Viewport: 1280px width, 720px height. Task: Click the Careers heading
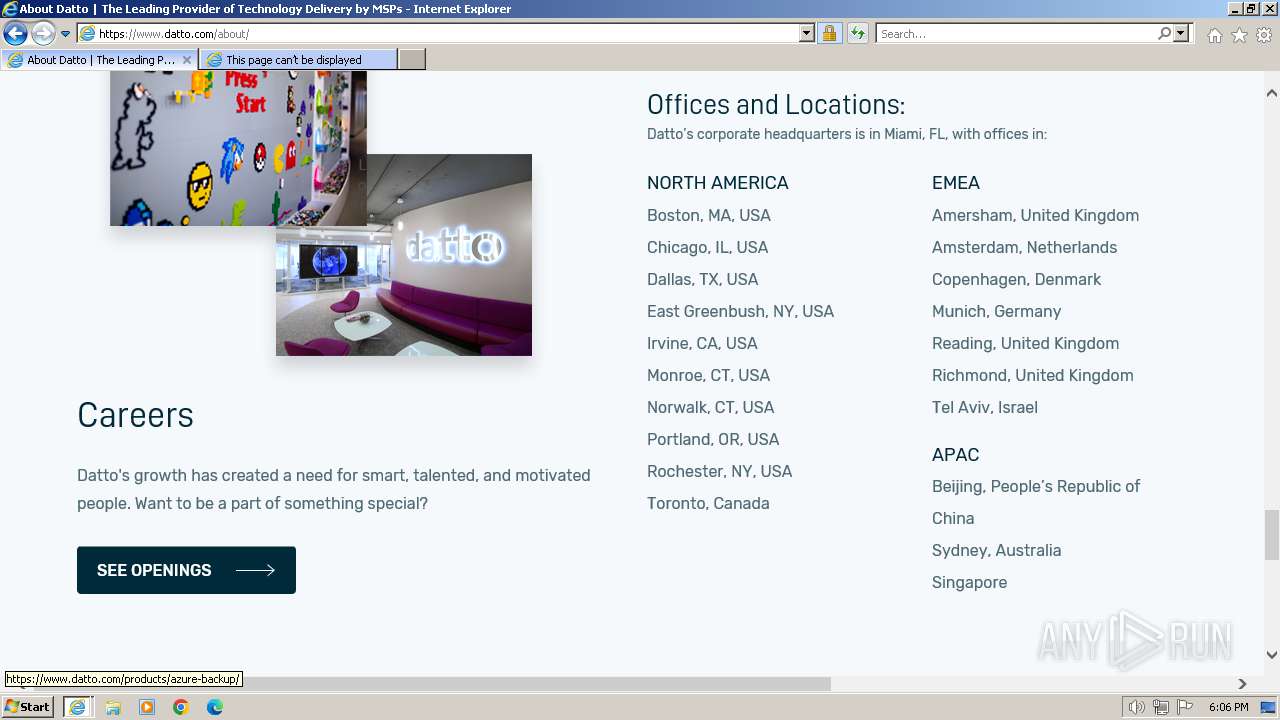(x=135, y=415)
